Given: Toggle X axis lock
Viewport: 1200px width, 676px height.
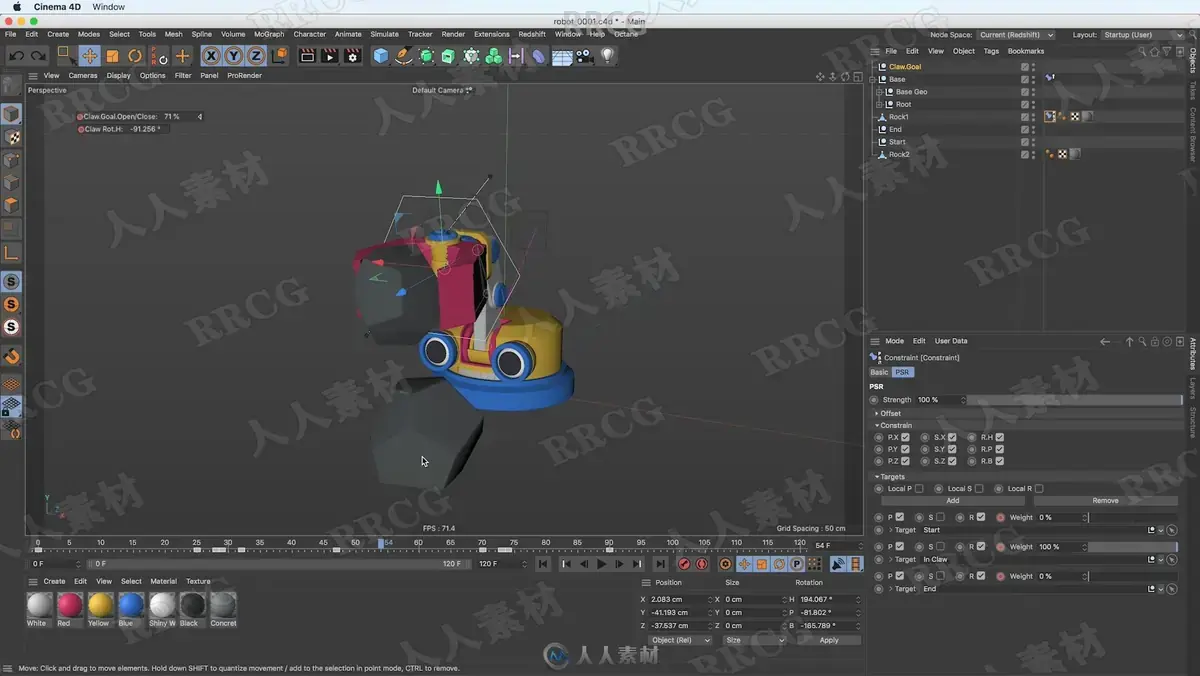Looking at the screenshot, I should (211, 56).
